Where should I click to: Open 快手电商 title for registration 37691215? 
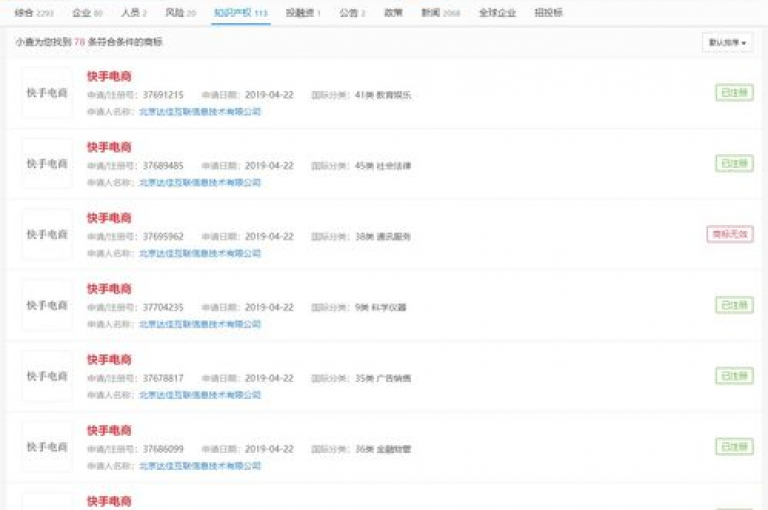(x=109, y=76)
